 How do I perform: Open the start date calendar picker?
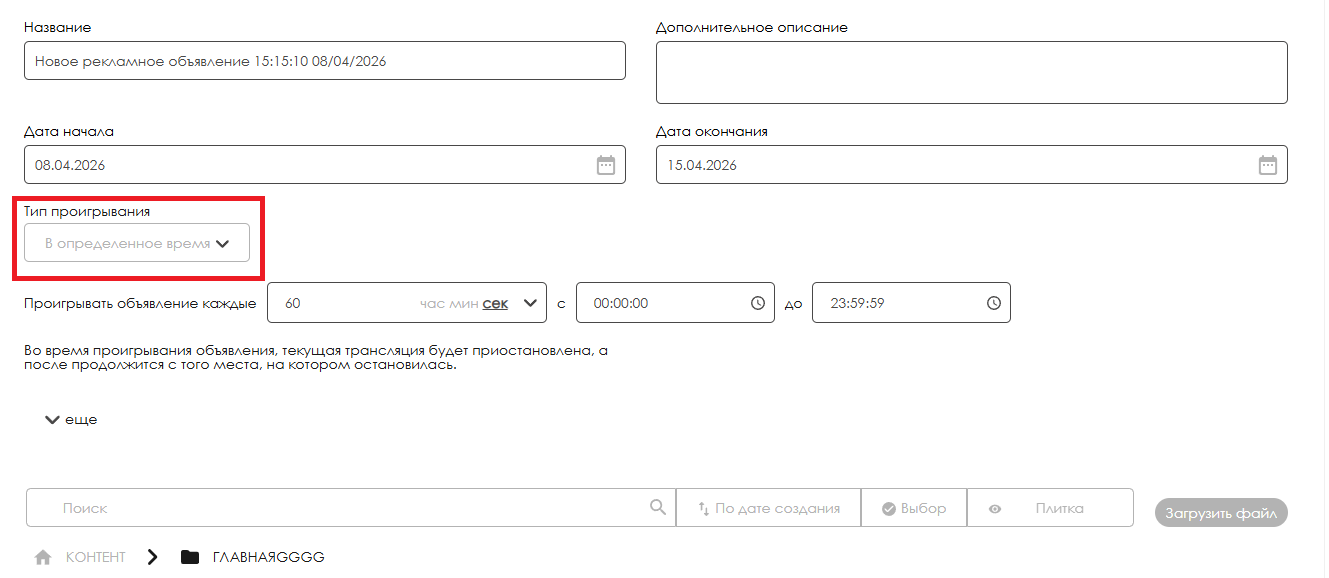click(x=605, y=165)
